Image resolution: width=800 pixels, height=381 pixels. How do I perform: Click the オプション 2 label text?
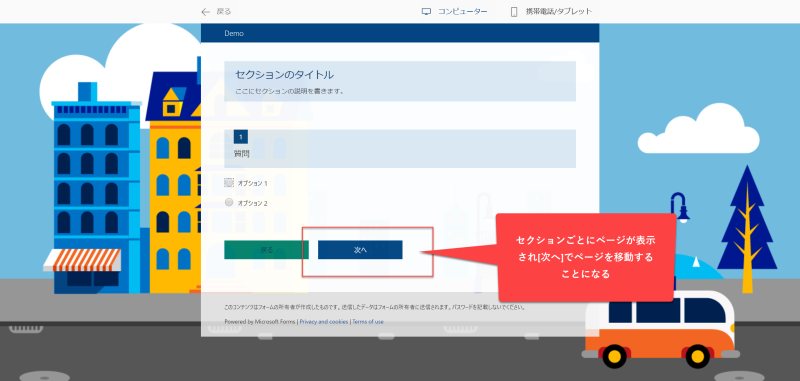coord(253,203)
